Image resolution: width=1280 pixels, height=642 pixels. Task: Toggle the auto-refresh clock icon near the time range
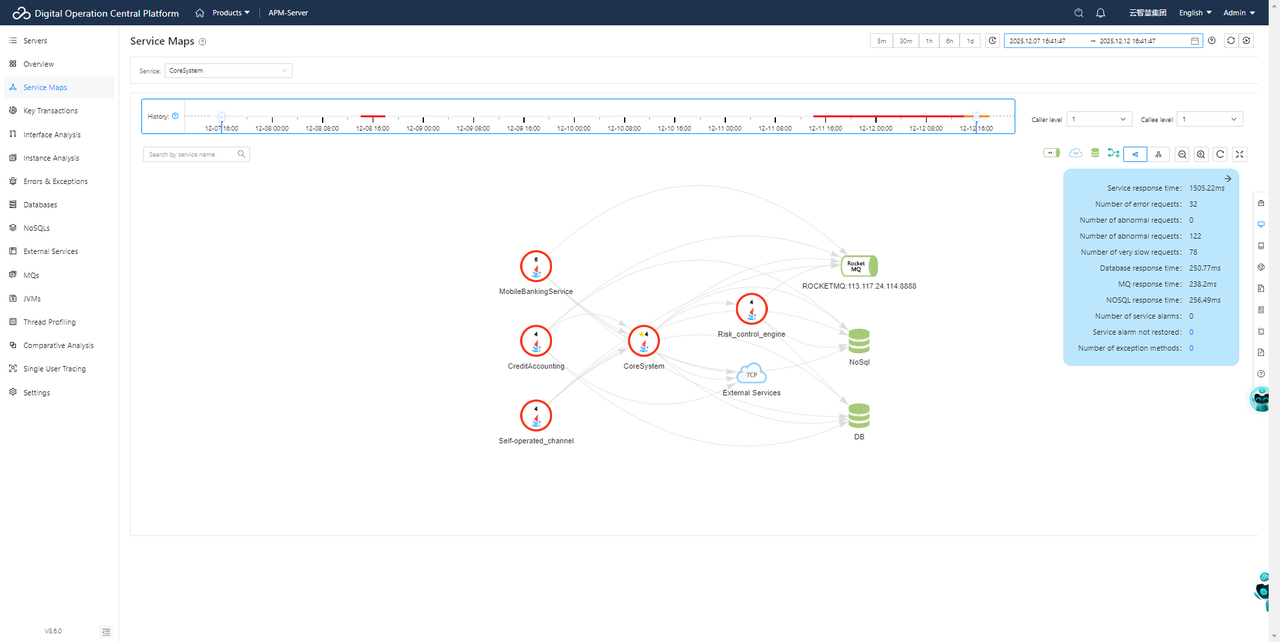(x=991, y=40)
